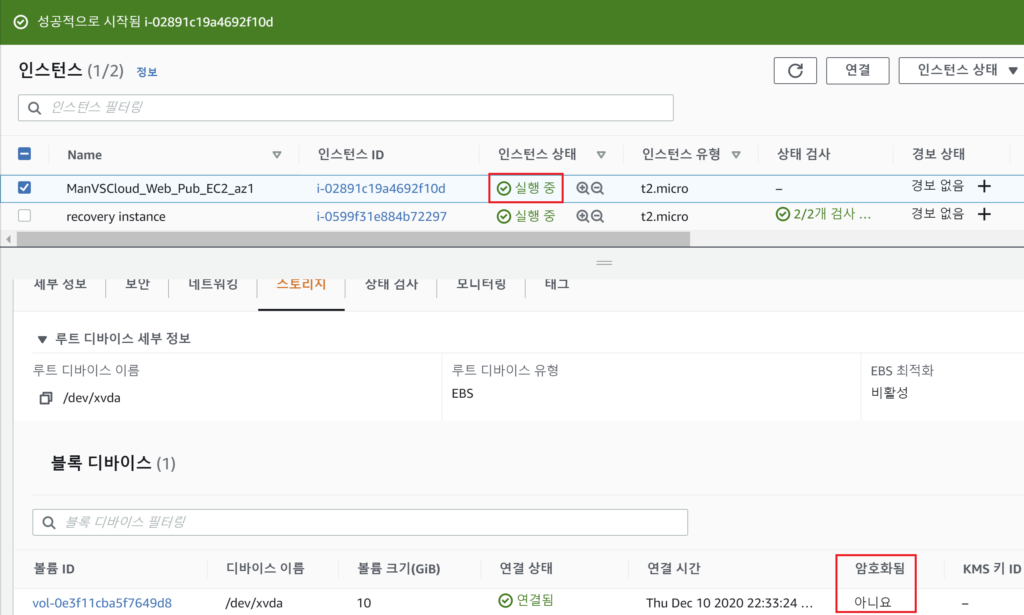1024x615 pixels.
Task: Copy the /dev/xvda root device name
Action: point(45,398)
